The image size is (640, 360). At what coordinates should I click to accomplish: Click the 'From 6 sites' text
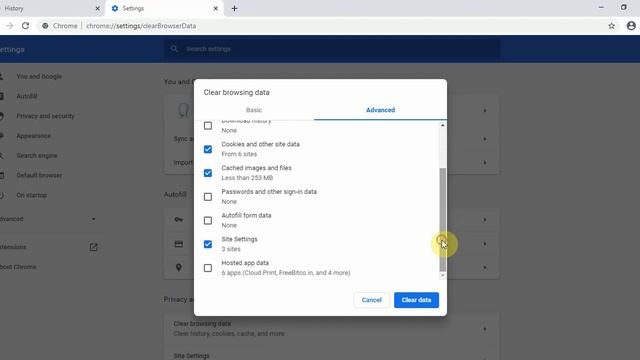[239, 154]
